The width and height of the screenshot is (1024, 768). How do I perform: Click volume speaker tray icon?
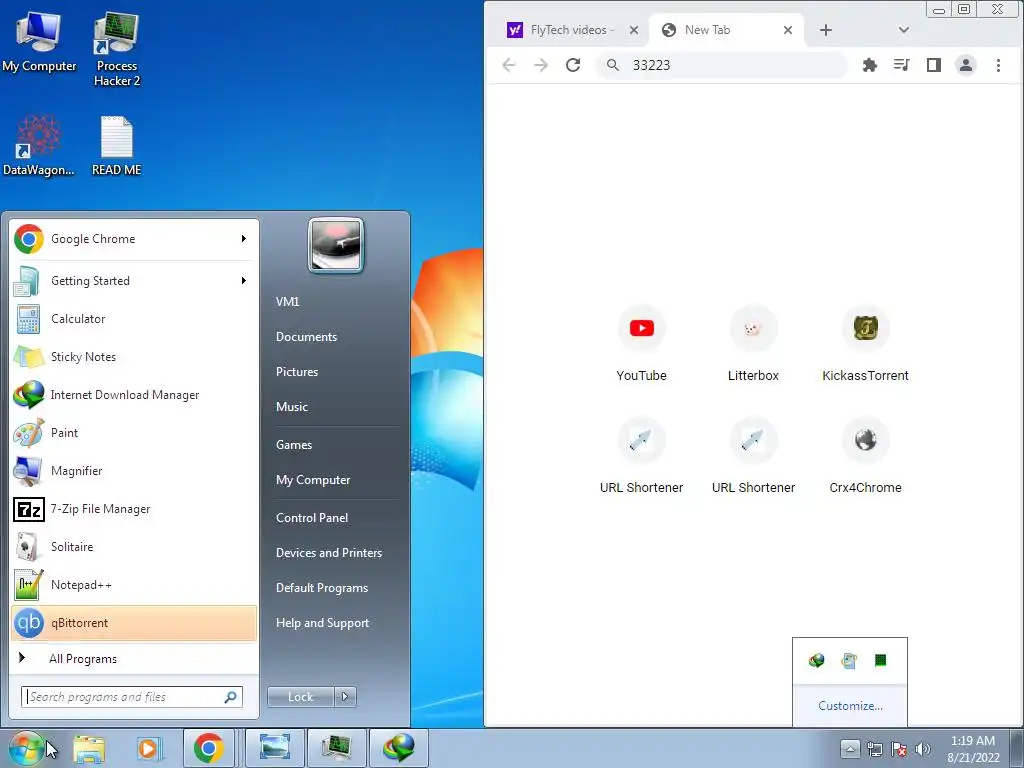(x=923, y=749)
